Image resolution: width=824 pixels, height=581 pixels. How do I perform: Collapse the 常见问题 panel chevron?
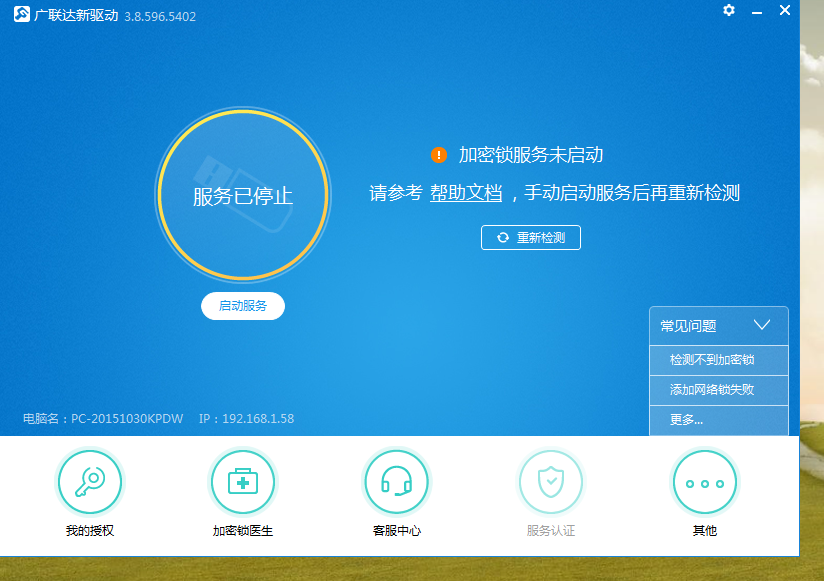click(x=761, y=325)
